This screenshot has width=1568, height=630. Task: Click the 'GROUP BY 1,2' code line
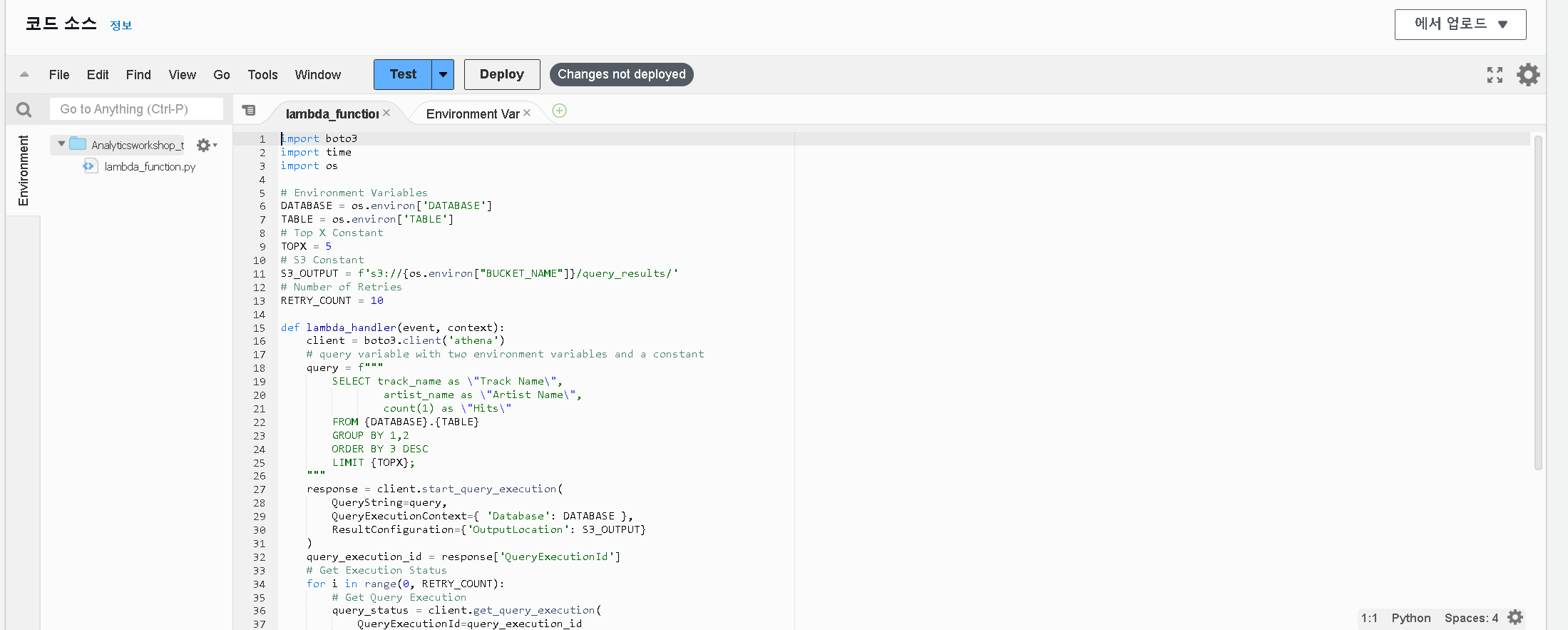(370, 435)
